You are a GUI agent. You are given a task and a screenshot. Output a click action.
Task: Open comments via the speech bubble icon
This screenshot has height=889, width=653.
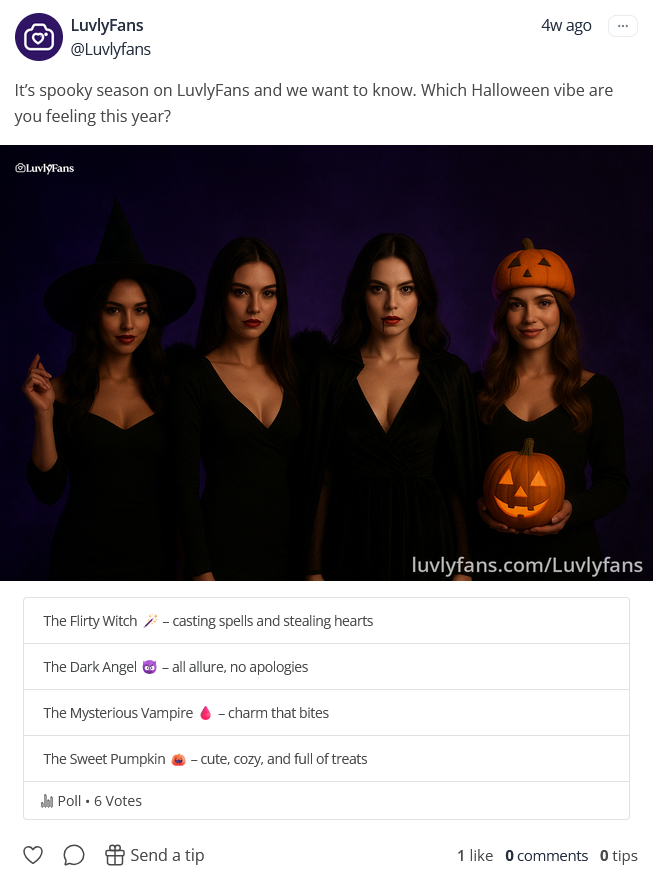(74, 855)
